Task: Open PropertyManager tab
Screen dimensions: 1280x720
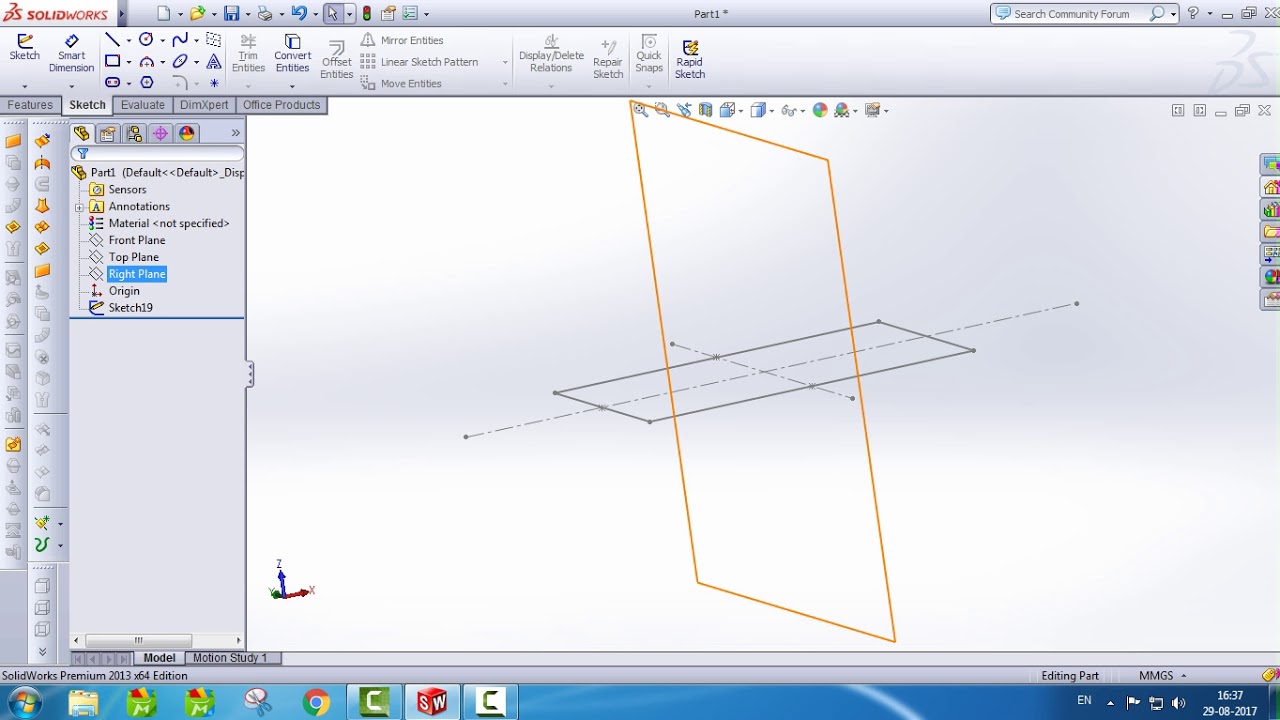Action: pyautogui.click(x=108, y=133)
